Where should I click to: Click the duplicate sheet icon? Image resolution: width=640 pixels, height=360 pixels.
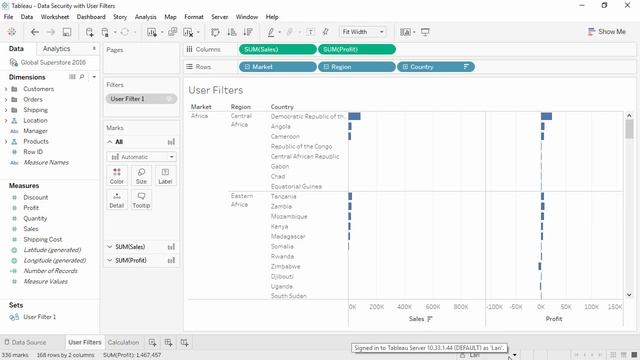pos(173,32)
